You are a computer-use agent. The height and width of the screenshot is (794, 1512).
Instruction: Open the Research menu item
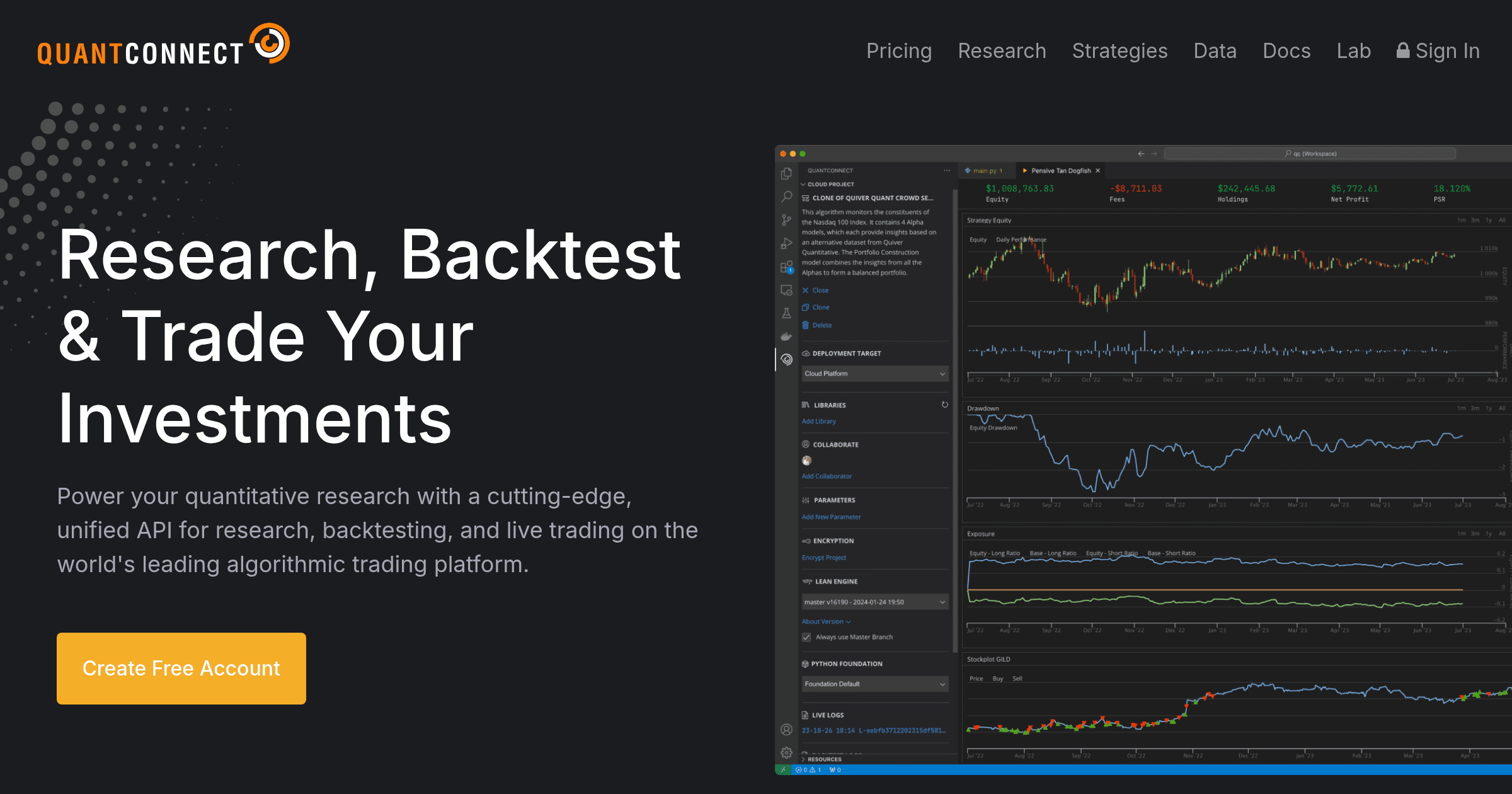(1002, 51)
